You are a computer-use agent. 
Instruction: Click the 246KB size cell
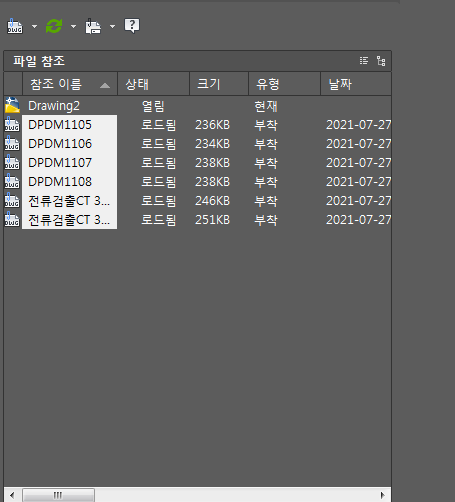coord(213,201)
